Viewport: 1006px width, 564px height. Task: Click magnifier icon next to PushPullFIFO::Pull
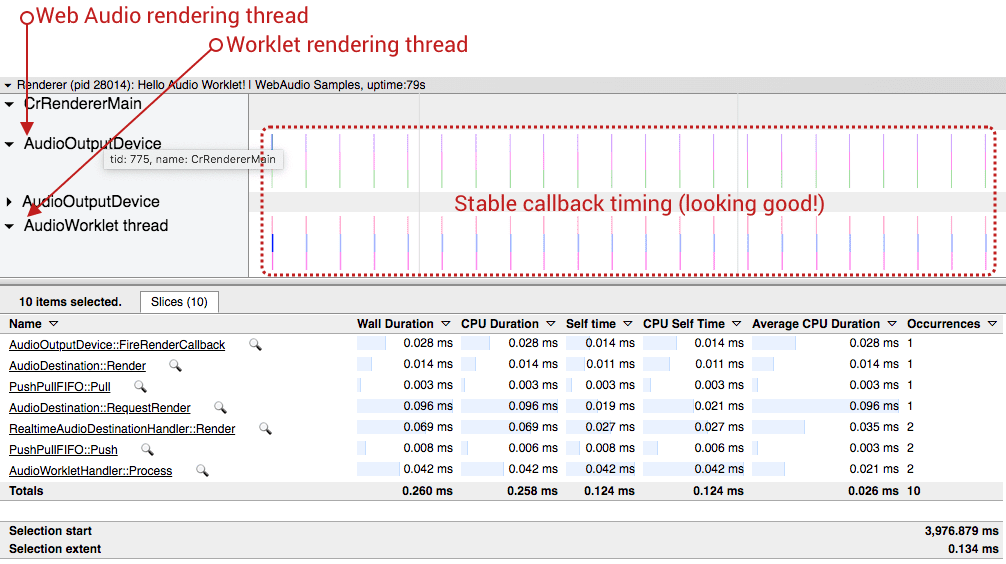click(x=140, y=386)
